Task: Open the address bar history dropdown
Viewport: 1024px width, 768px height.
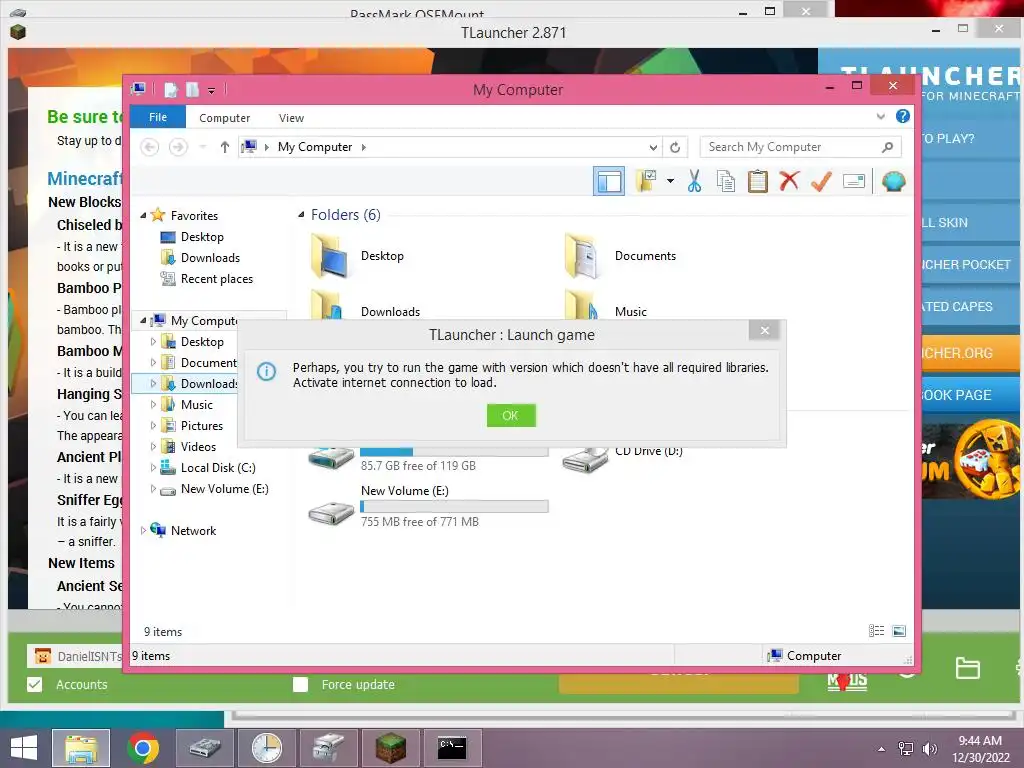Action: 652,148
